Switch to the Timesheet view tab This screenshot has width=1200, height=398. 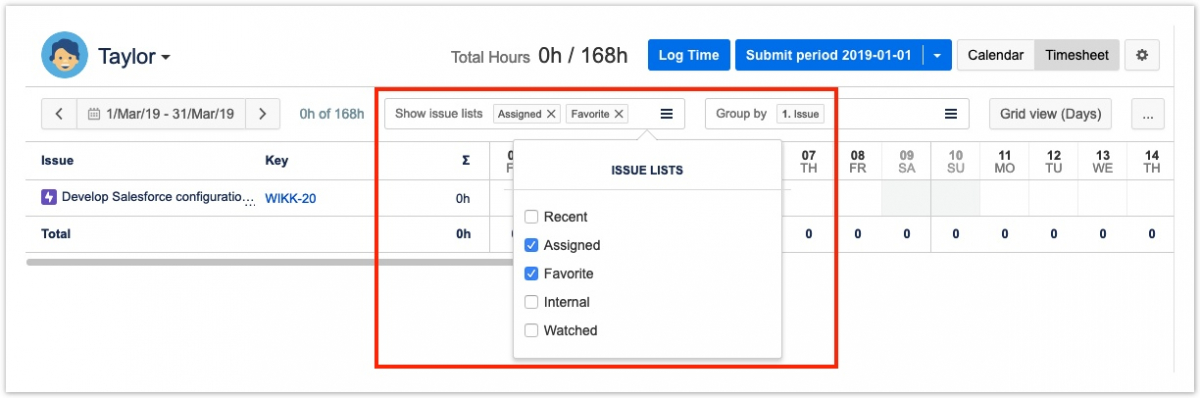[x=1077, y=55]
